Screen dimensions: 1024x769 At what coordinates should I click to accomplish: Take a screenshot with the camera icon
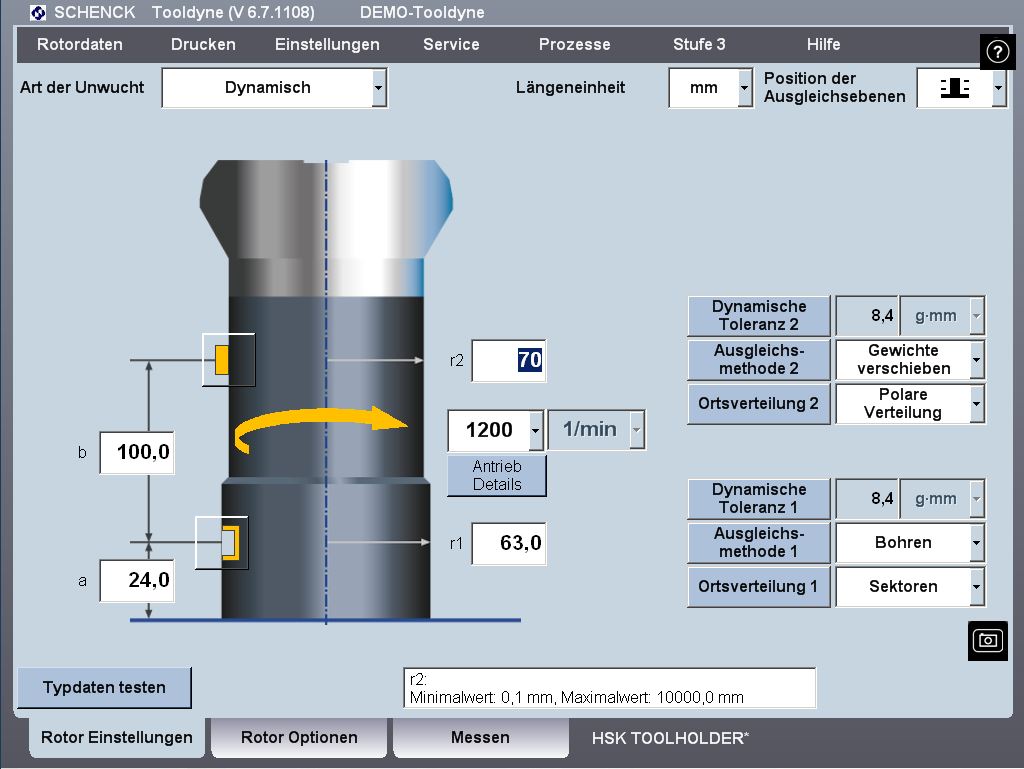coord(987,640)
